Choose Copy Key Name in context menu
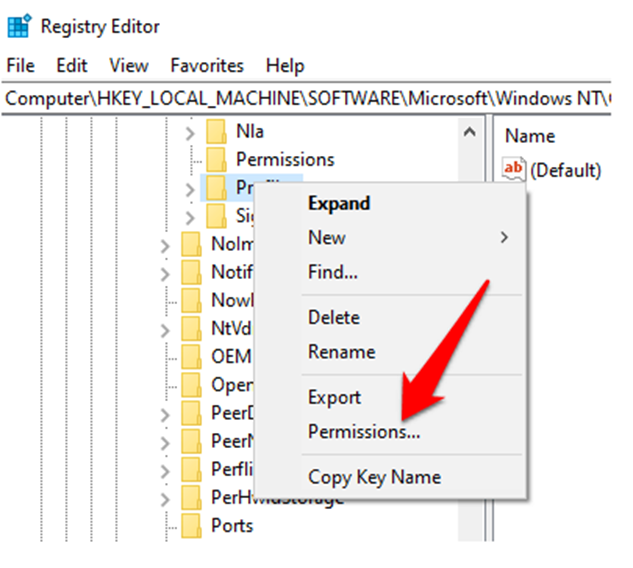This screenshot has width=633, height=568. coord(390,477)
